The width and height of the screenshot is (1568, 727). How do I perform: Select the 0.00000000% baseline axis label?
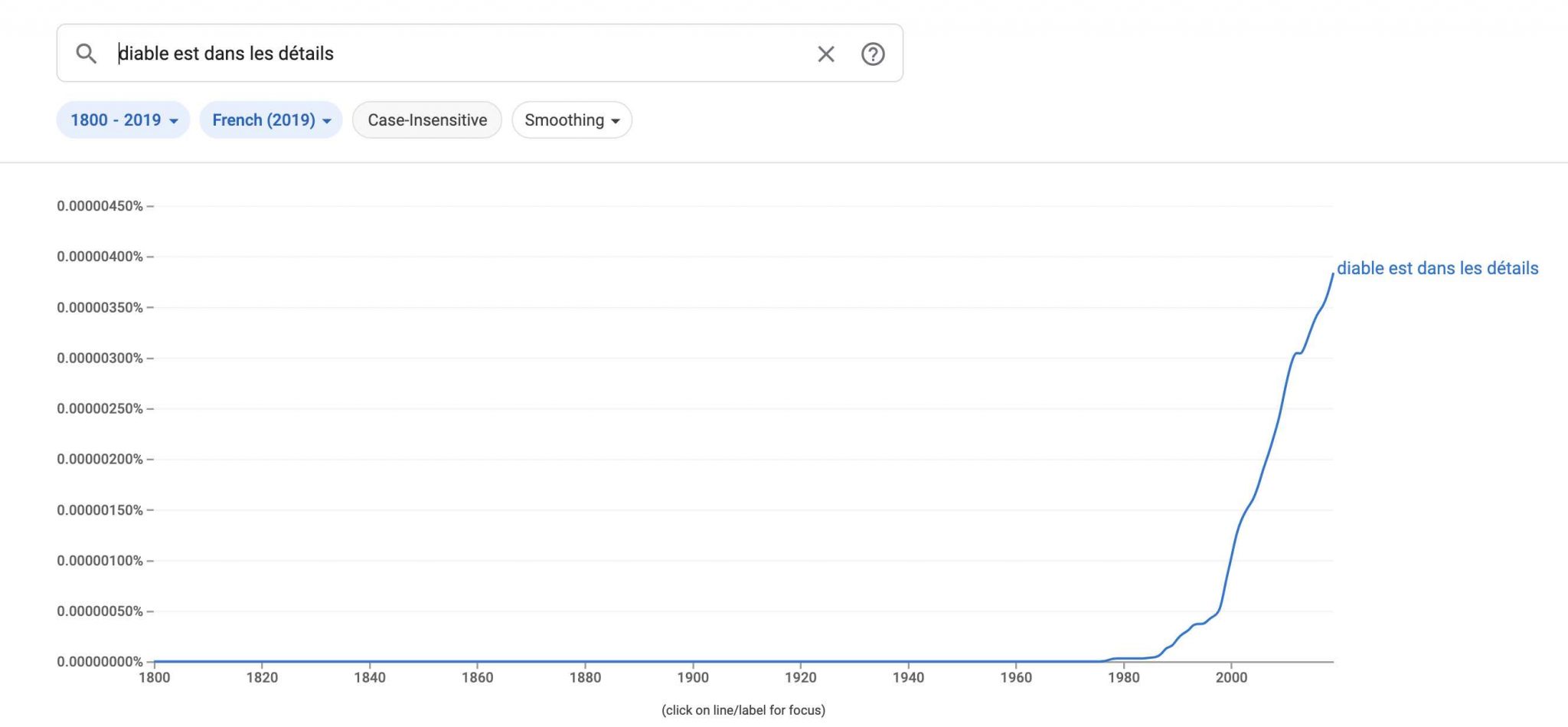(x=100, y=661)
